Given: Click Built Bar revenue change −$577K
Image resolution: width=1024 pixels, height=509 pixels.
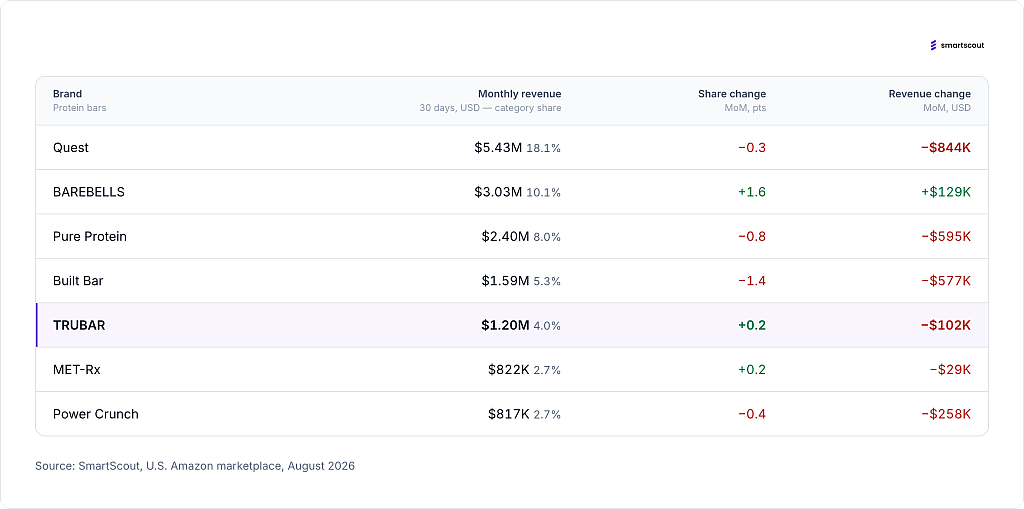Looking at the screenshot, I should 946,281.
